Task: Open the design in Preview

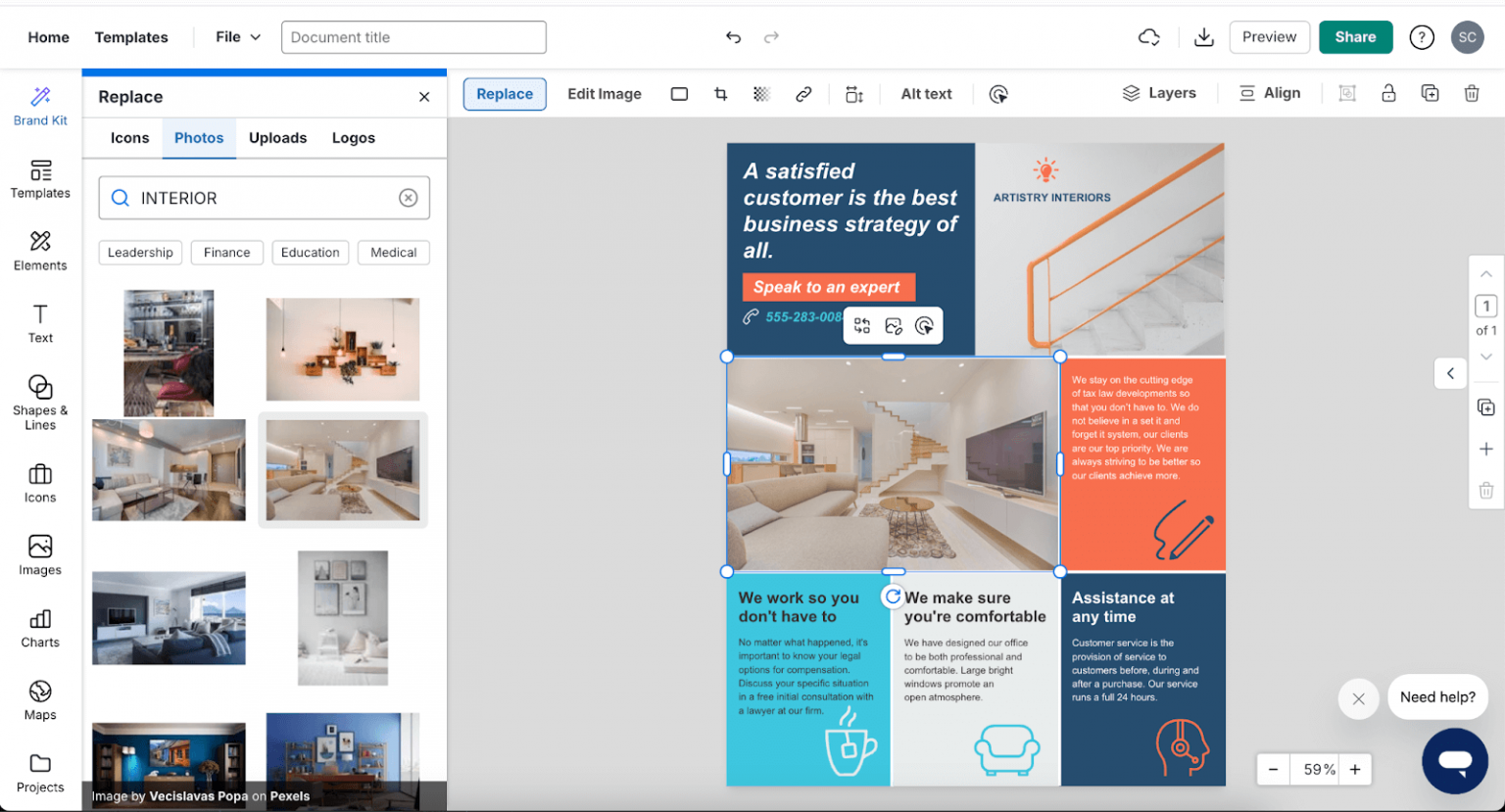Action: point(1269,36)
